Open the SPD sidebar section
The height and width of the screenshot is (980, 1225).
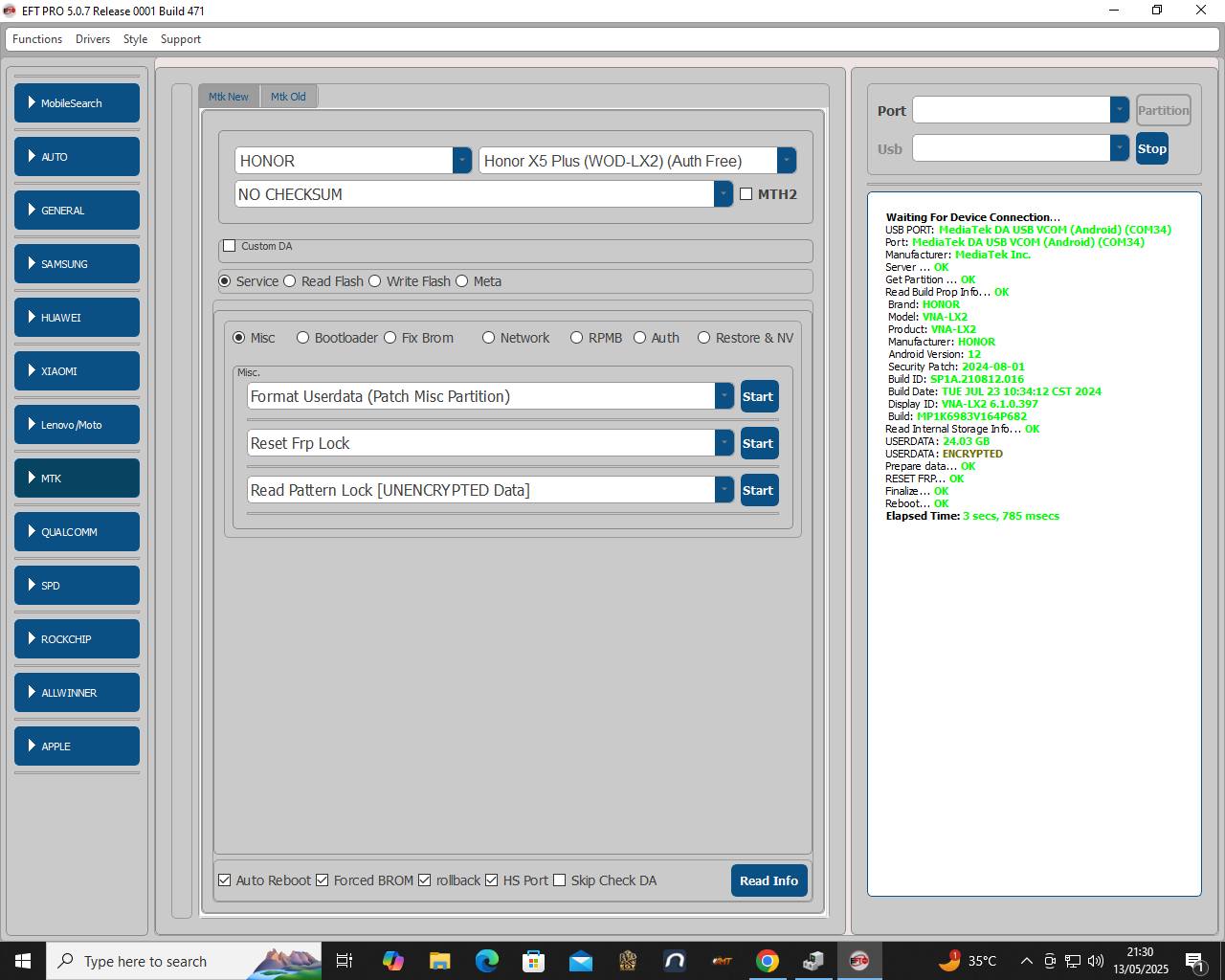point(77,586)
